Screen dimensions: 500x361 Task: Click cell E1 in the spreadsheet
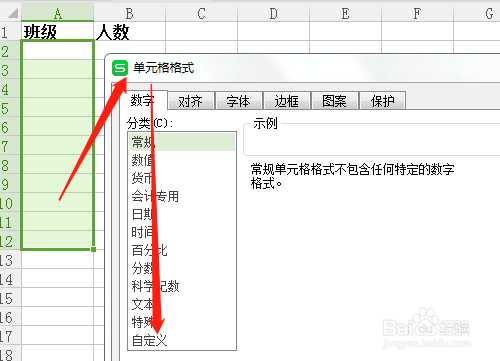346,32
